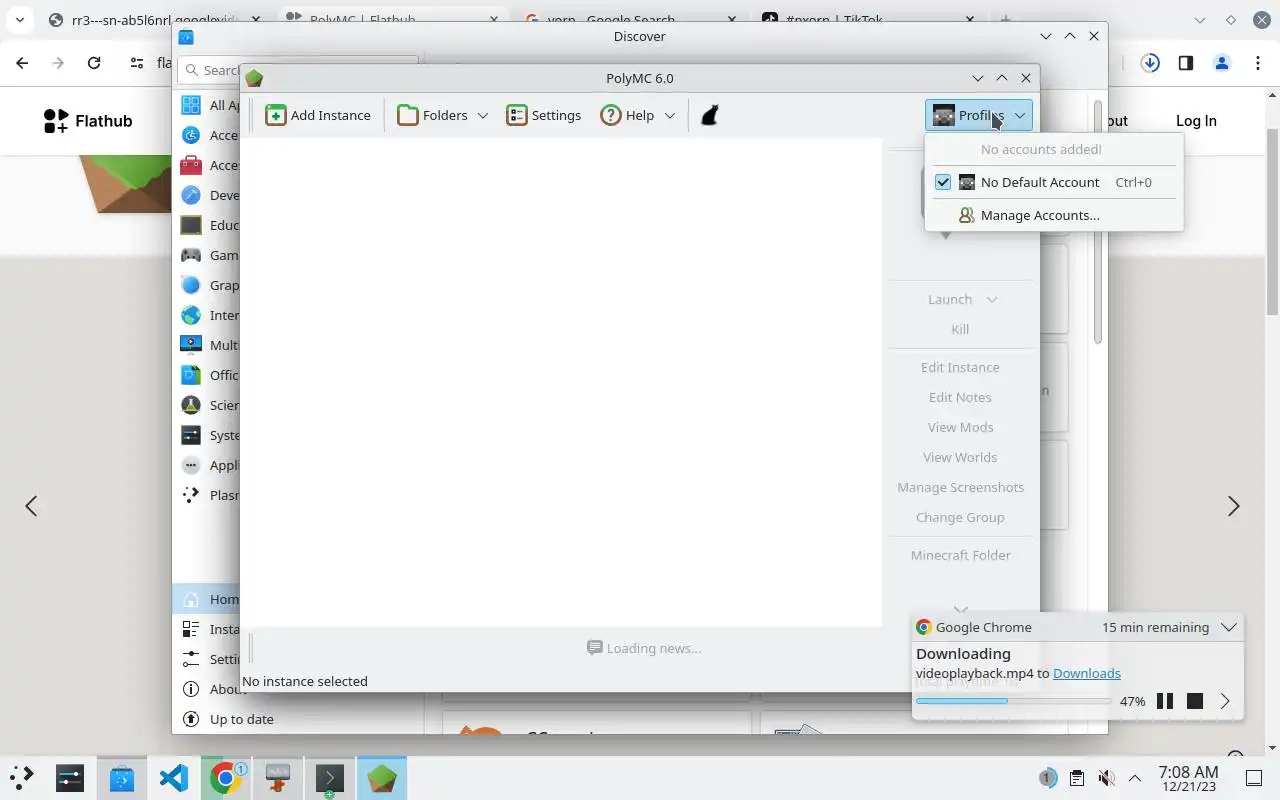Click the black cat icon in PolyMC toolbar

pyautogui.click(x=709, y=115)
